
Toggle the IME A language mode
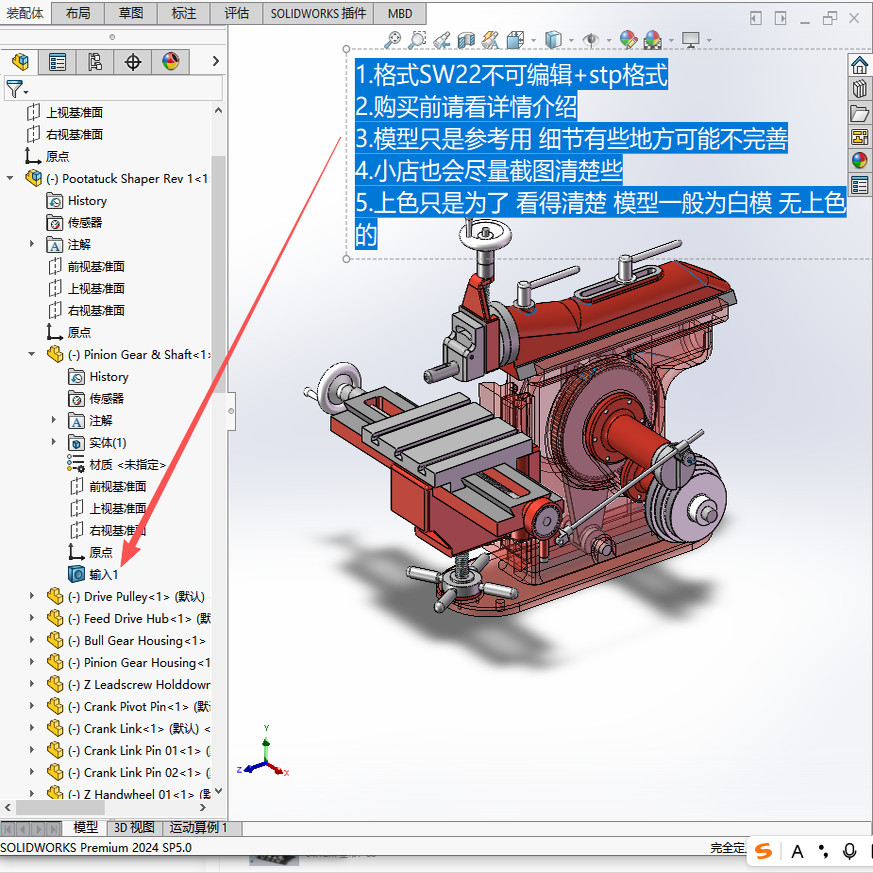pos(797,851)
